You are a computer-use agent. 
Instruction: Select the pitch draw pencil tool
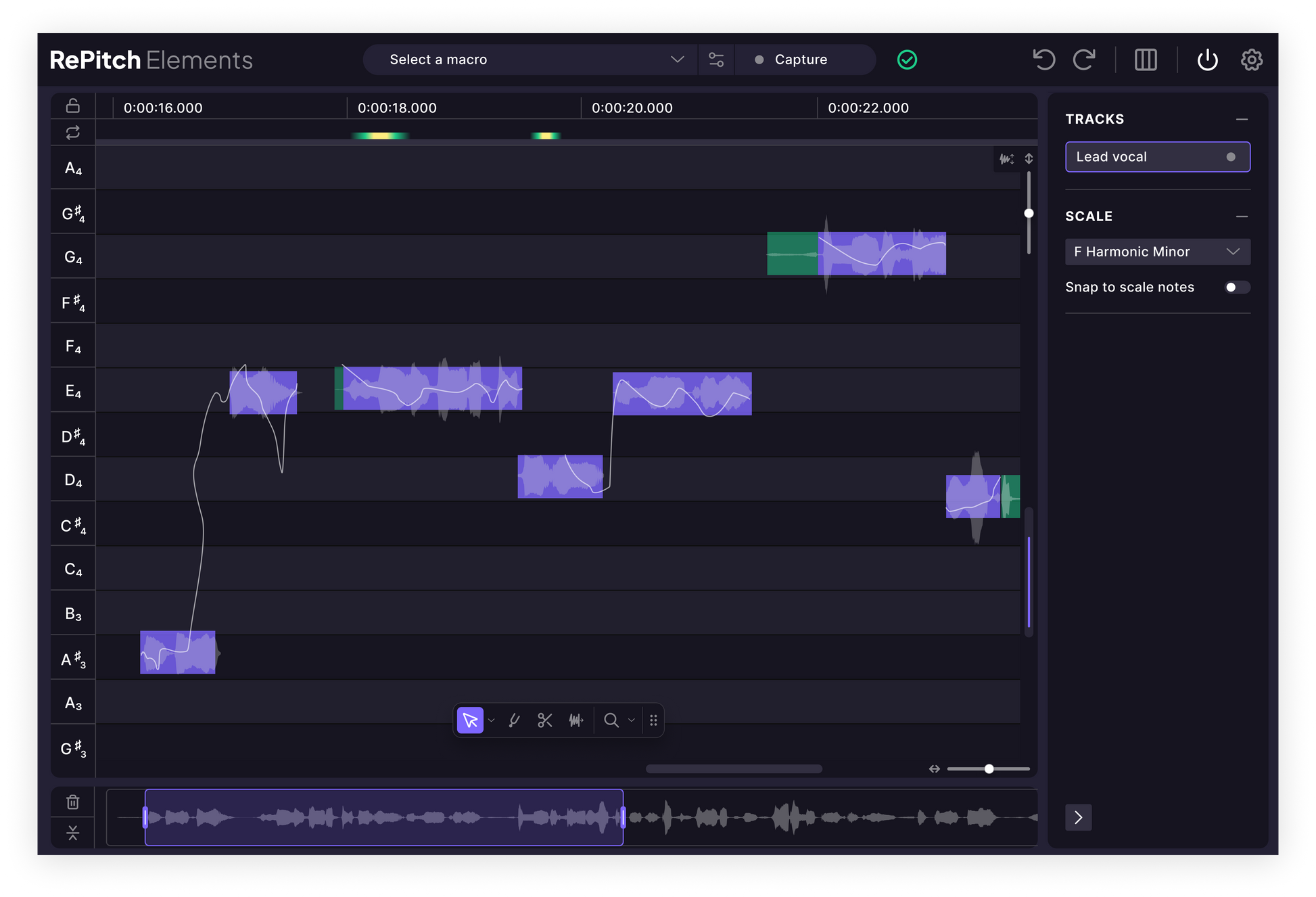click(x=514, y=720)
